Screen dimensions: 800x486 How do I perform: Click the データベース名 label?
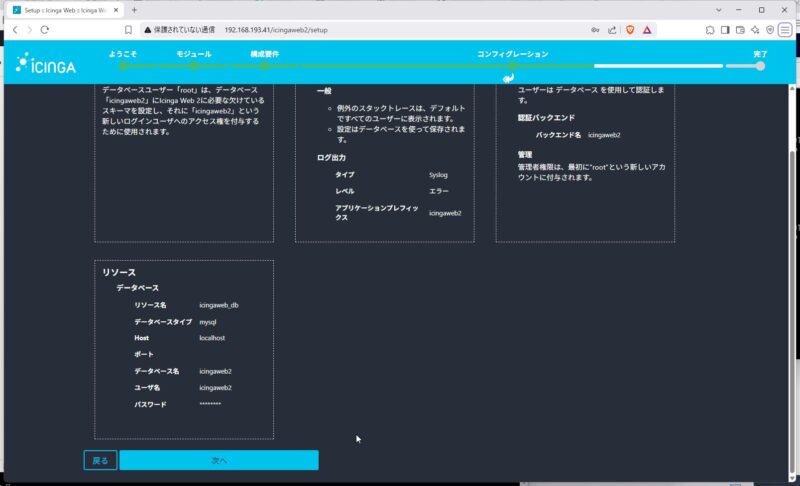point(156,371)
